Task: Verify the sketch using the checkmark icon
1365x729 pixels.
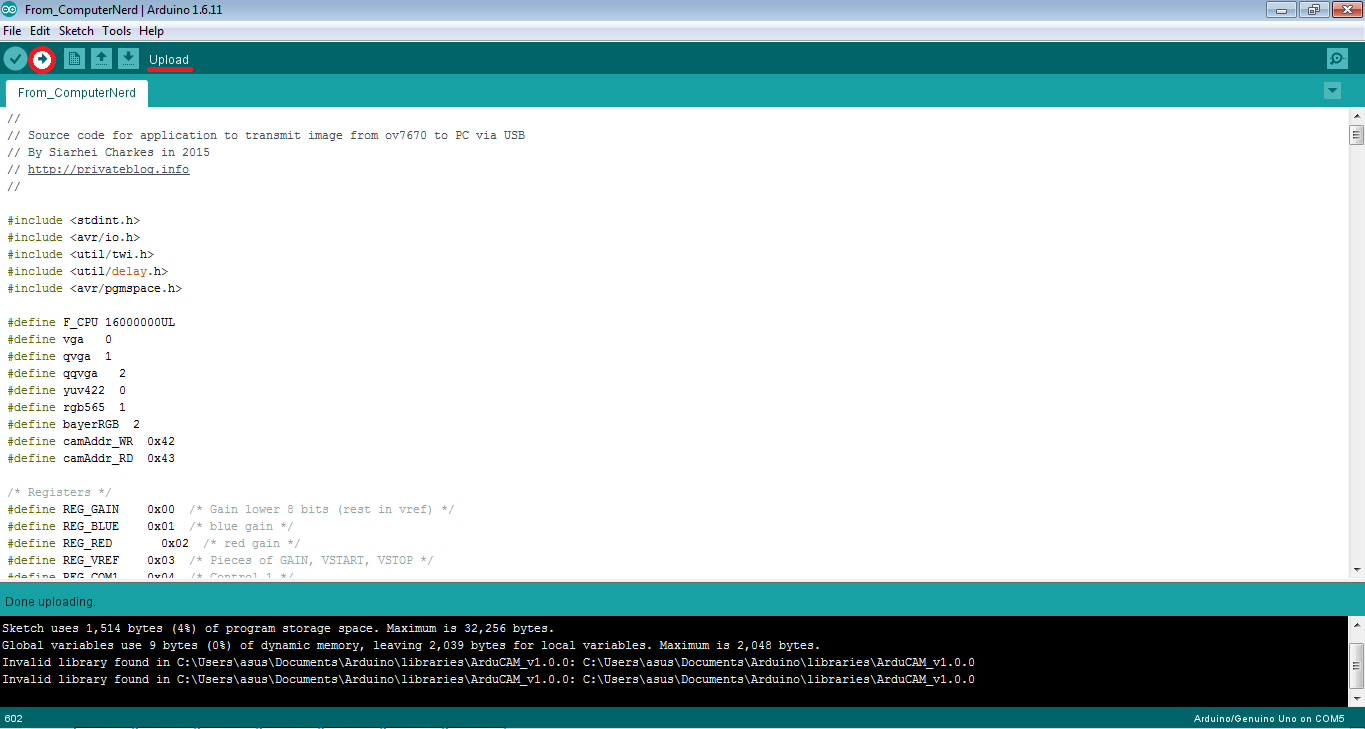Action: pos(14,58)
